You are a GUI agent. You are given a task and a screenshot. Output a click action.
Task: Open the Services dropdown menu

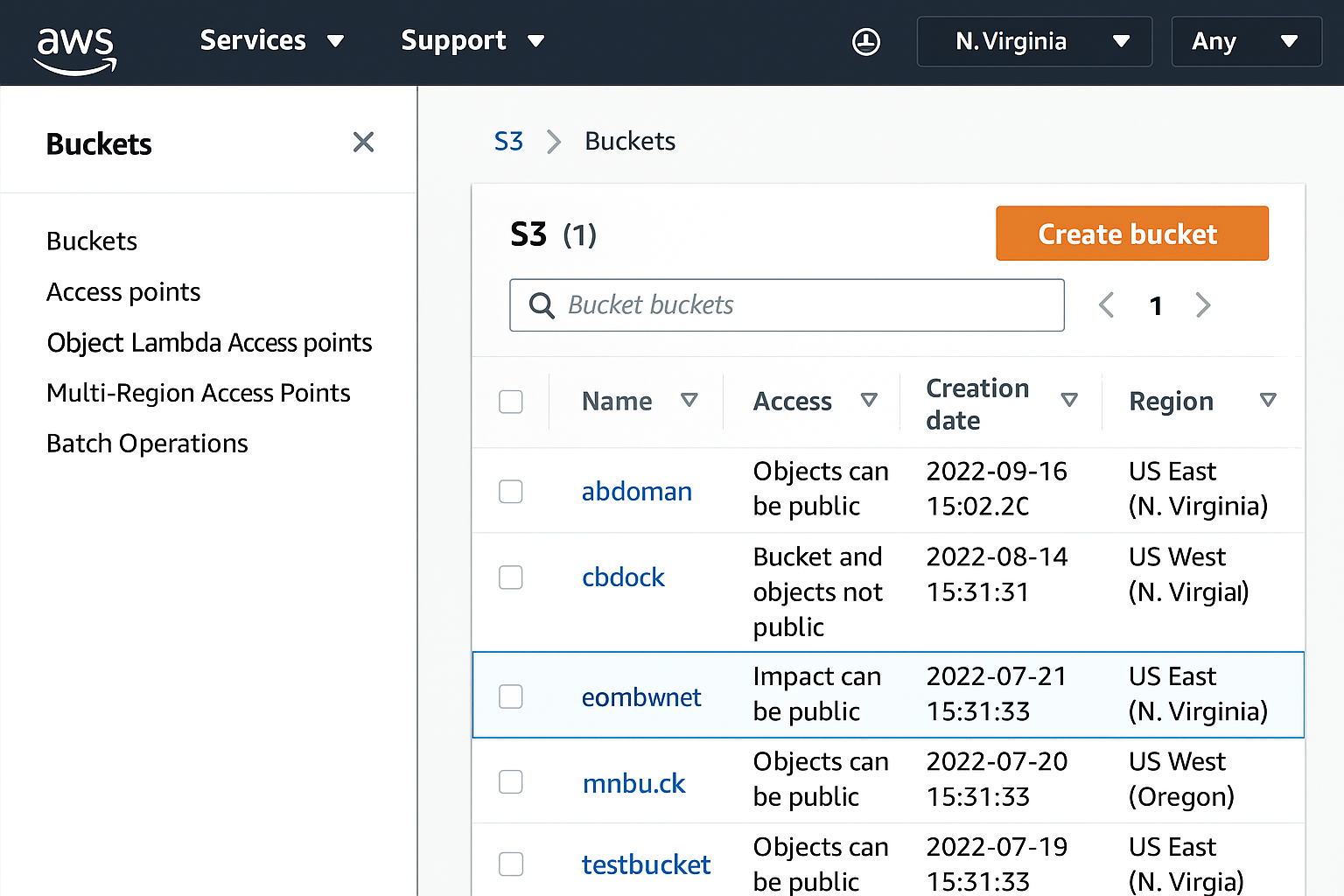[272, 40]
